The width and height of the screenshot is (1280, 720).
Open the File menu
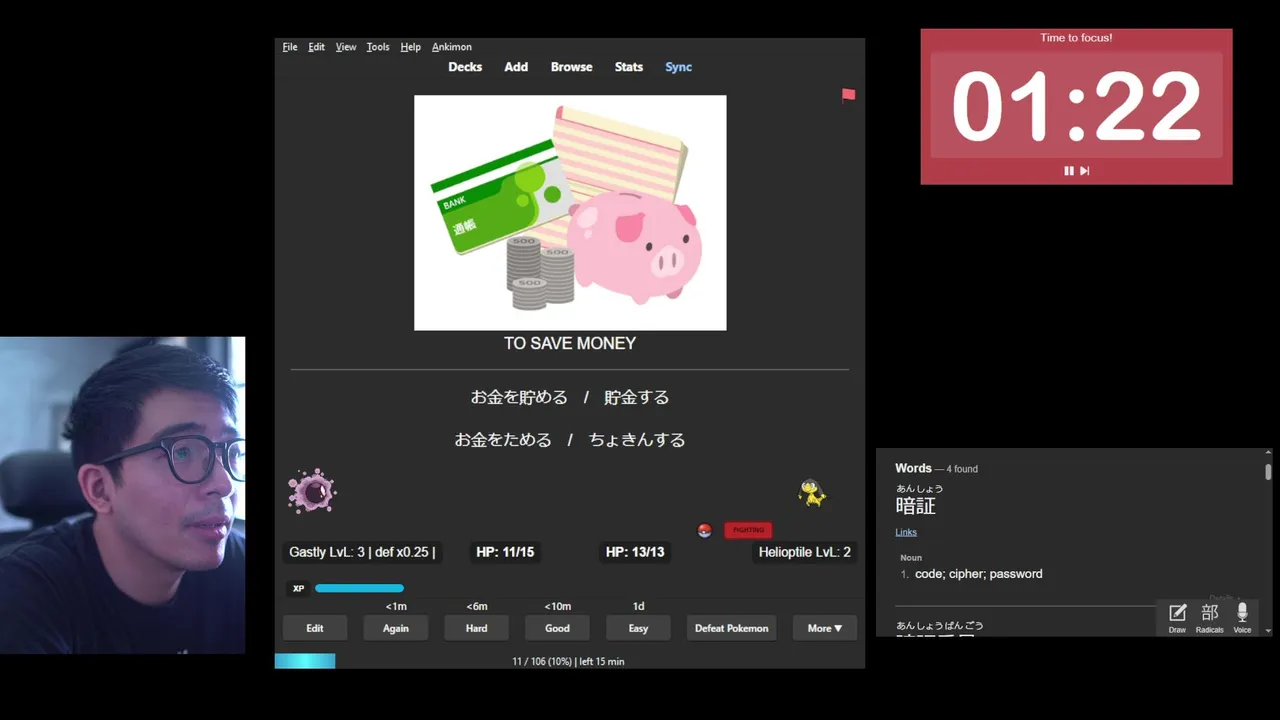tap(289, 47)
